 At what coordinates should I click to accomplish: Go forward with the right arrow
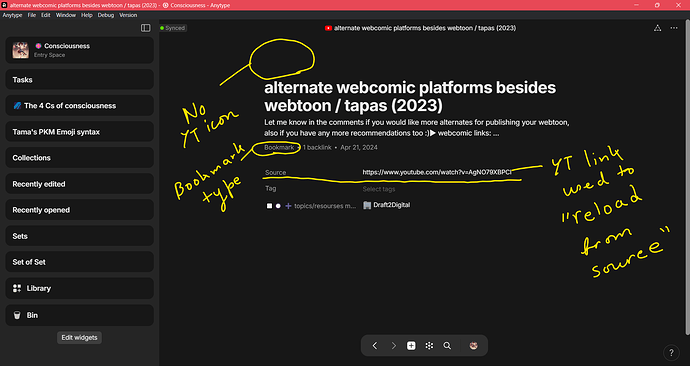pyautogui.click(x=393, y=346)
